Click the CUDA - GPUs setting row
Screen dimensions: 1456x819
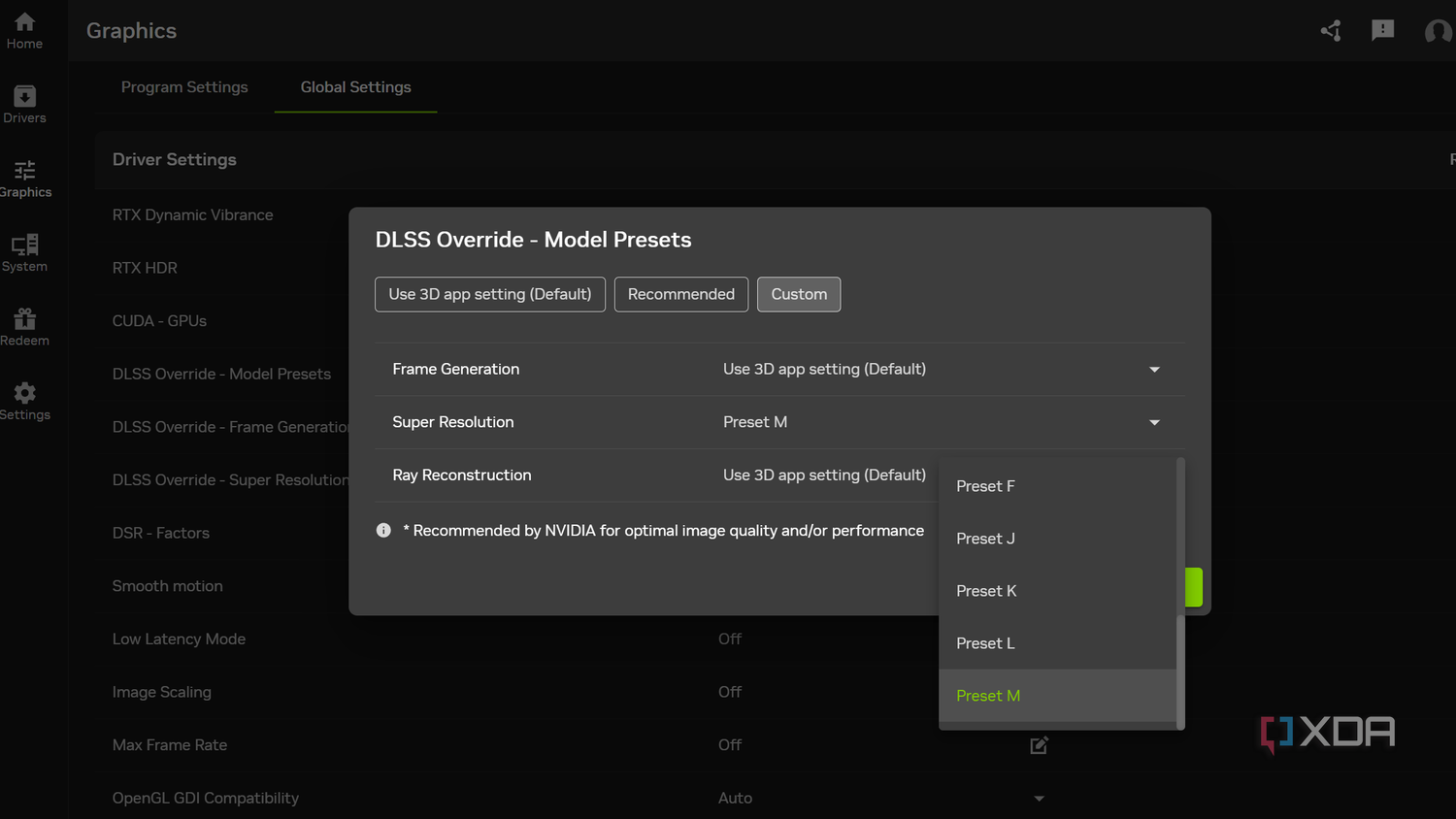pos(159,321)
